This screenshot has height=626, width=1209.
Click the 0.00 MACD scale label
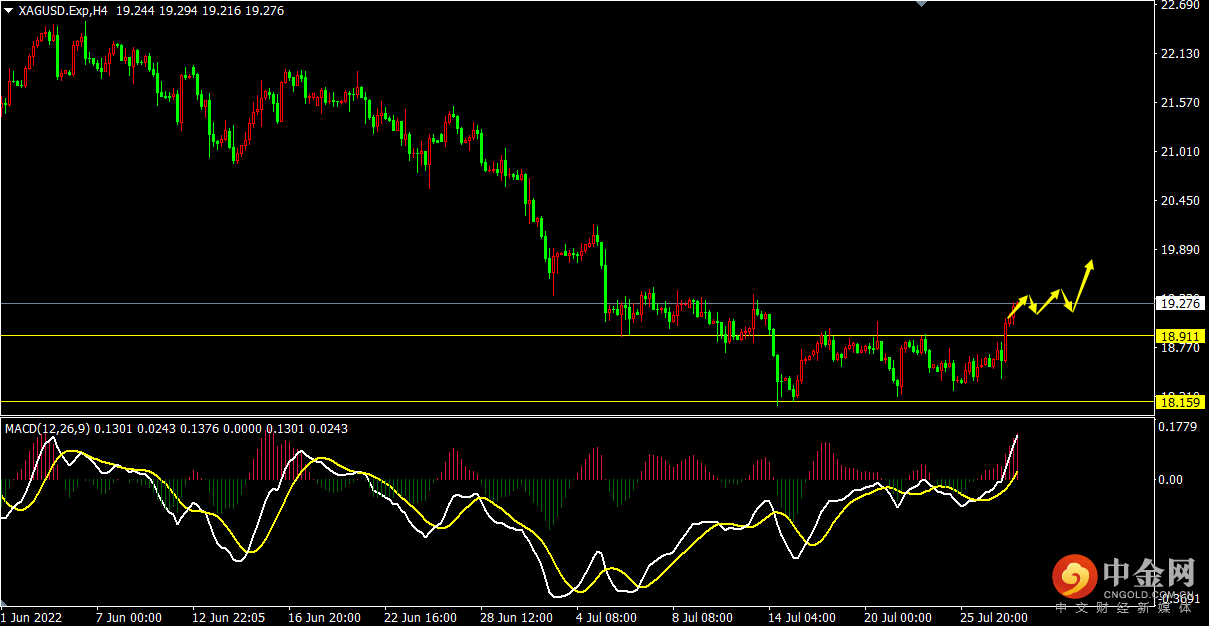[1172, 480]
